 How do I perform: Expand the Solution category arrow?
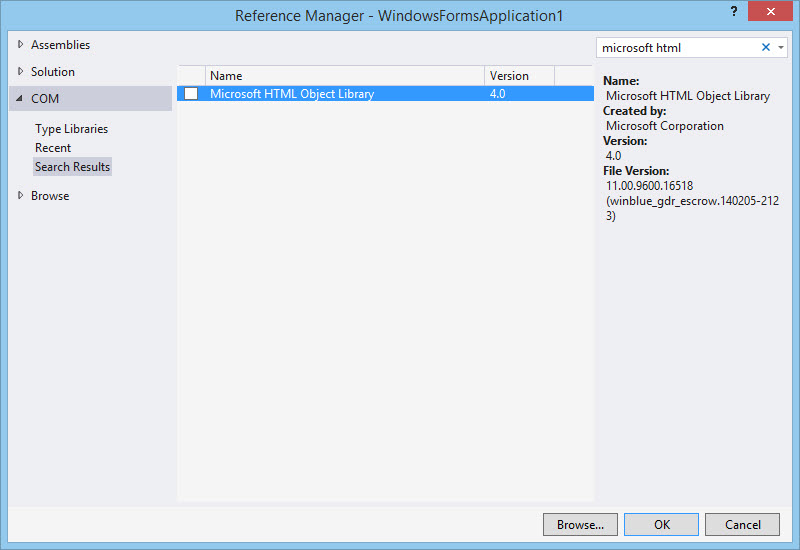coord(20,72)
